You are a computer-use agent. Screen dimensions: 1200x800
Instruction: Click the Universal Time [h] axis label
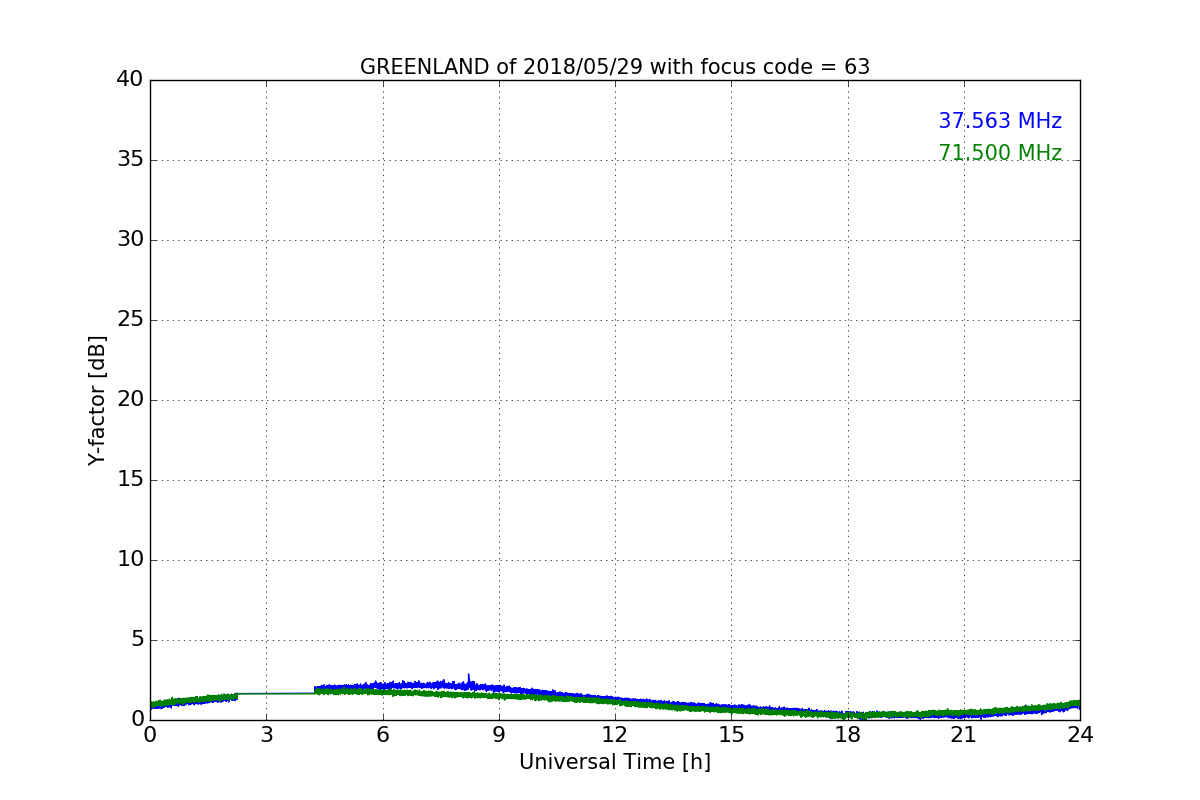[615, 762]
